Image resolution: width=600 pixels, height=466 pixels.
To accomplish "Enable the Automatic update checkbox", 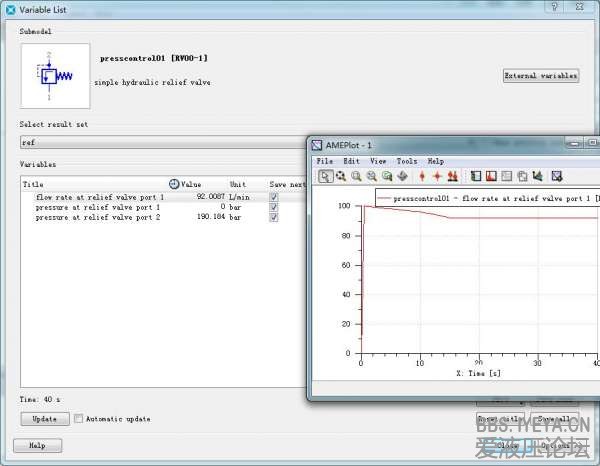I will (x=79, y=419).
